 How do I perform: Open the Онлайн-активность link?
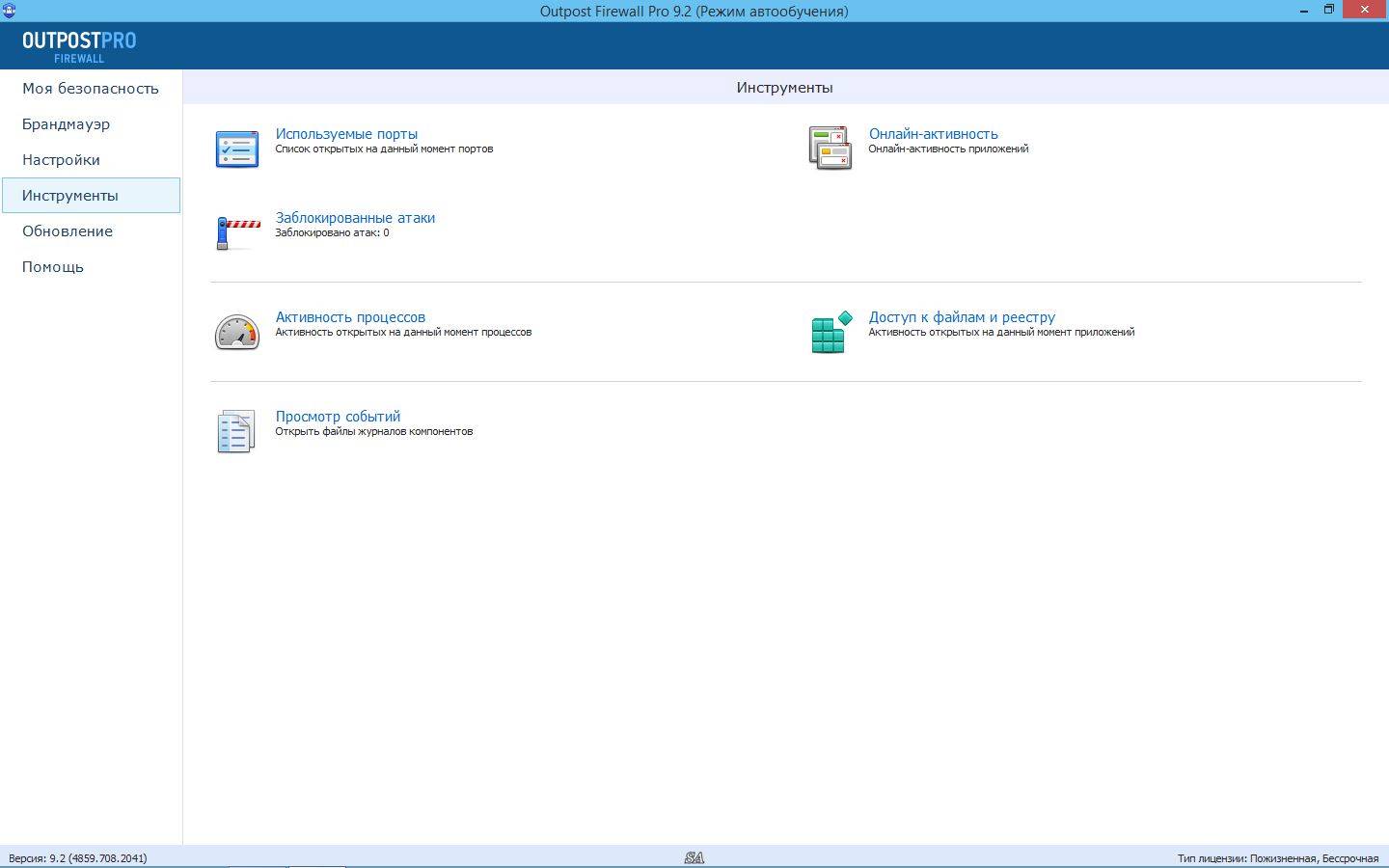click(x=933, y=134)
